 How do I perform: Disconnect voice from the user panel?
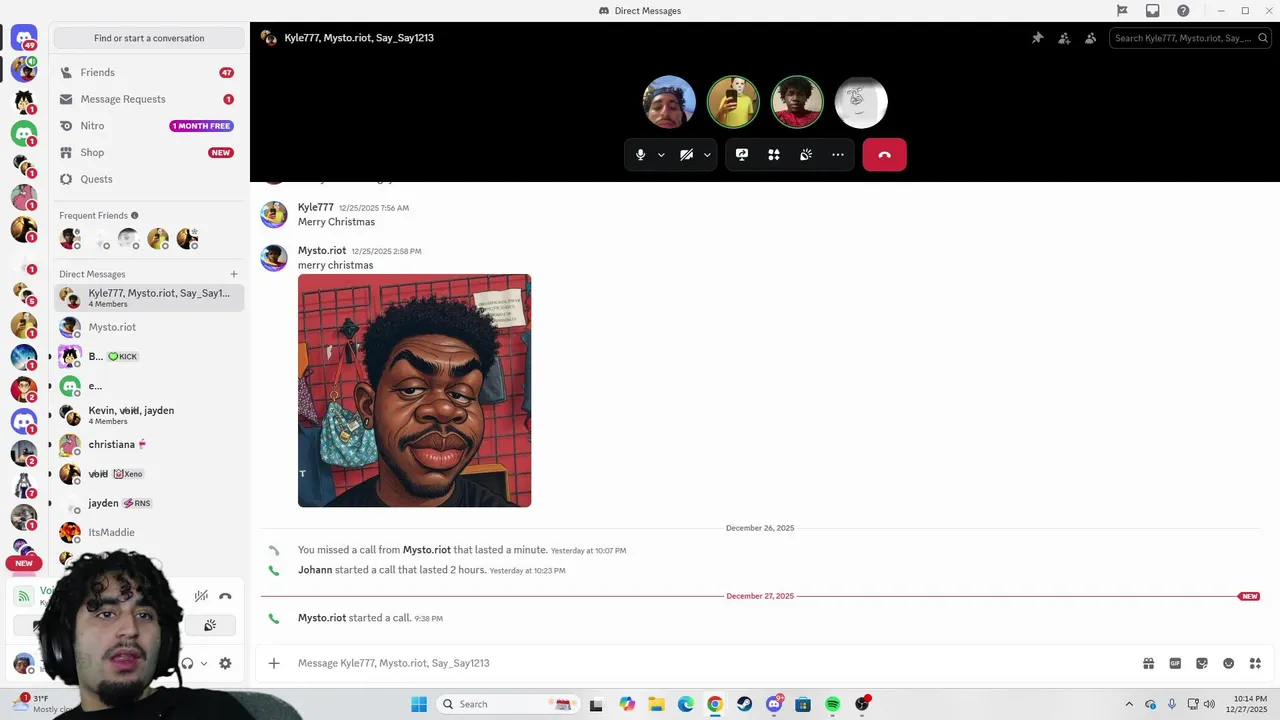(225, 596)
